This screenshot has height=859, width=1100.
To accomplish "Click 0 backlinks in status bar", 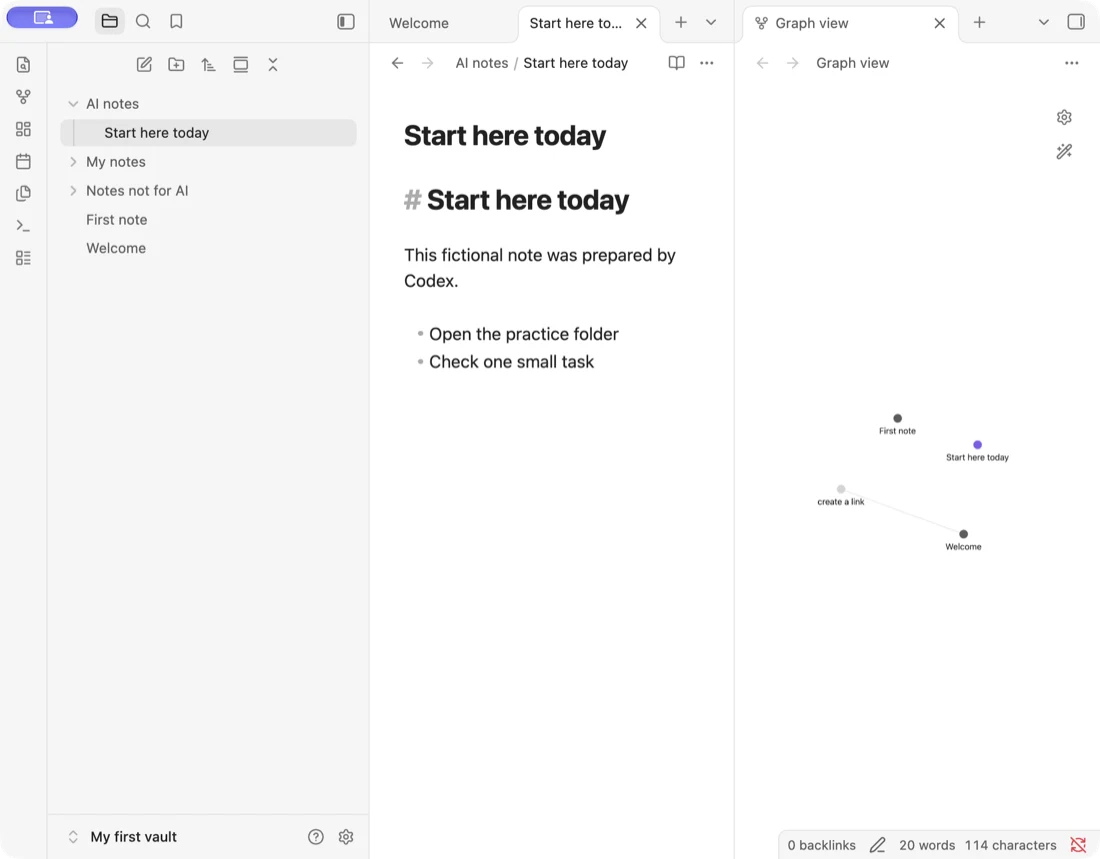I will (821, 845).
